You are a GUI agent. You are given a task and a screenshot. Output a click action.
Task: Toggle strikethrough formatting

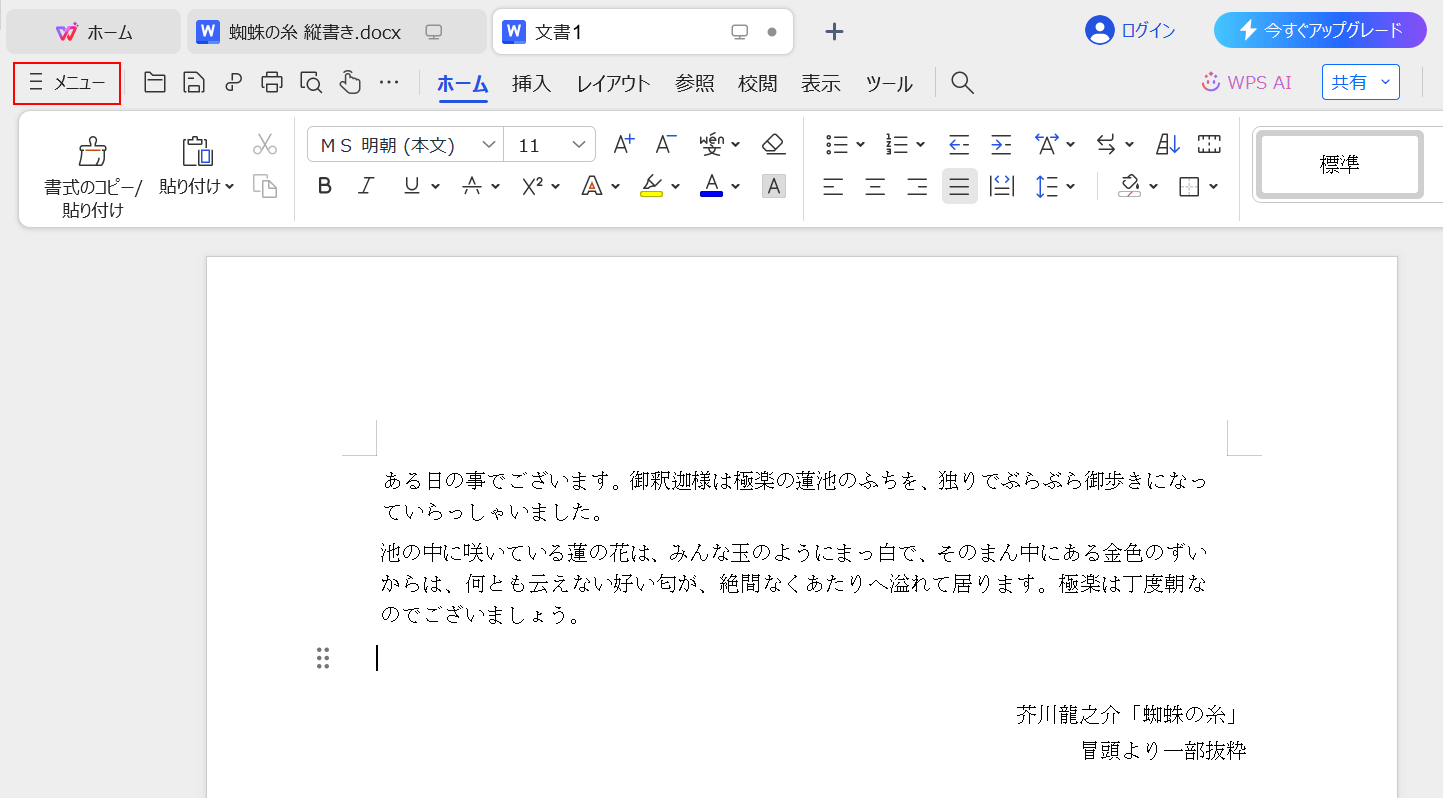point(472,186)
